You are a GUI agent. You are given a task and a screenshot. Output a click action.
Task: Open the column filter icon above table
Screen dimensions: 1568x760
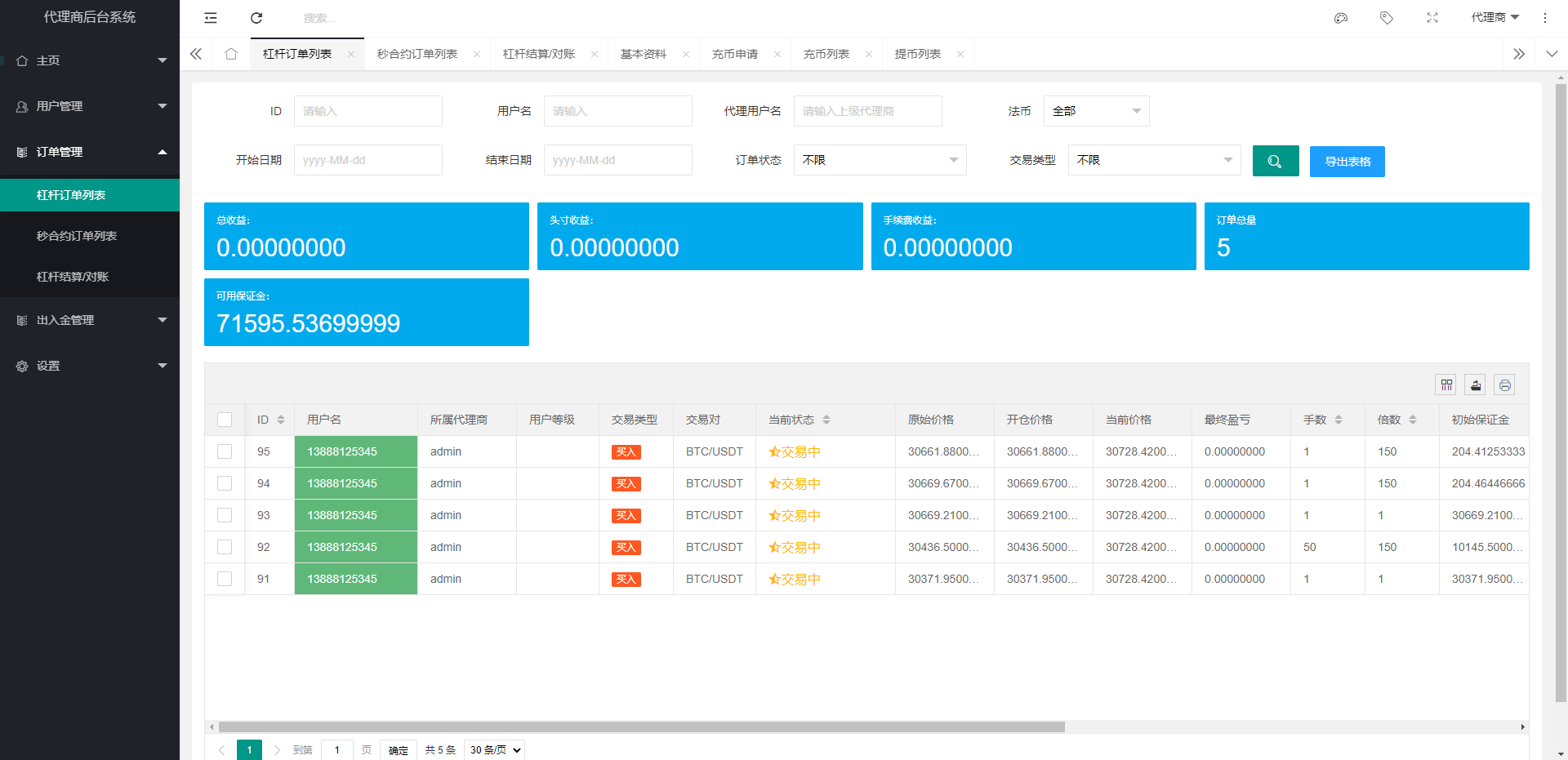[1446, 385]
